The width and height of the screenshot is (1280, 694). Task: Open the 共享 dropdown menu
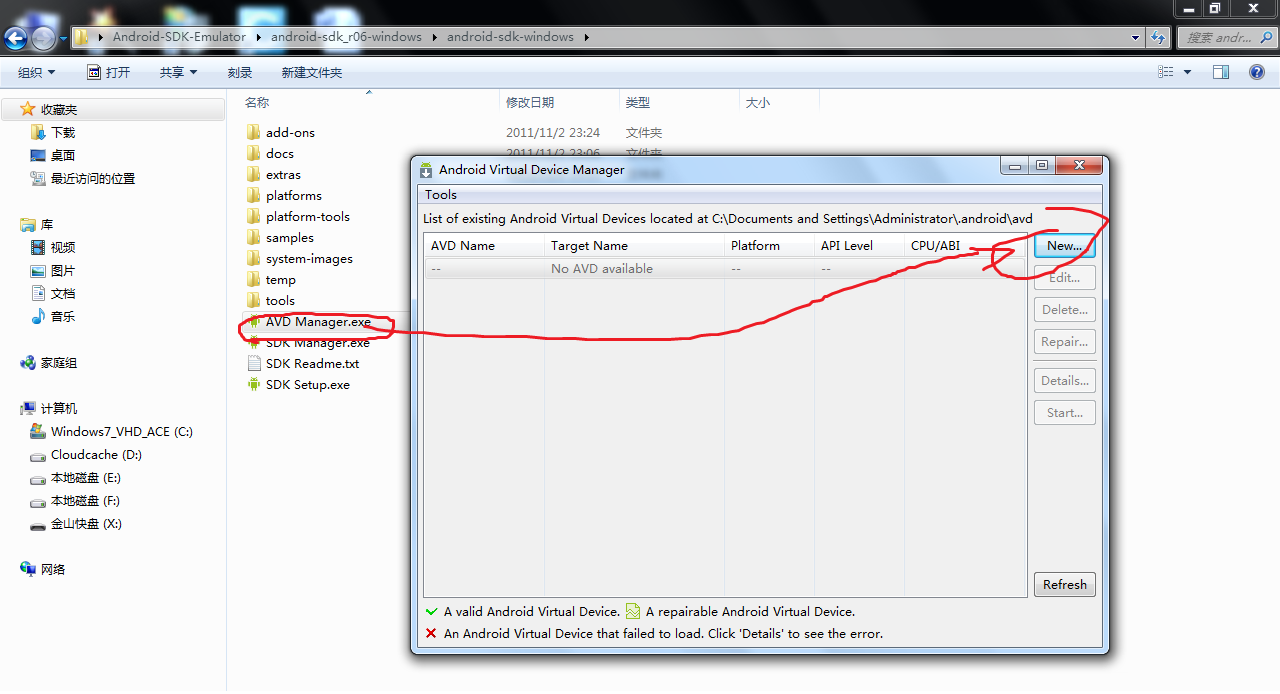[x=179, y=72]
